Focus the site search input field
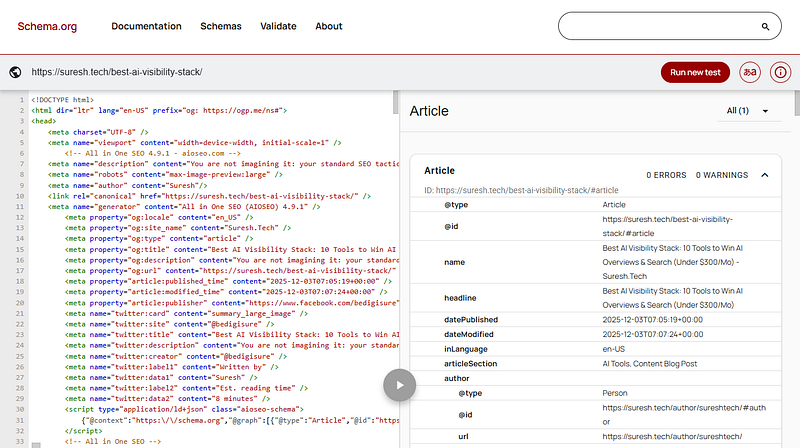 click(669, 26)
